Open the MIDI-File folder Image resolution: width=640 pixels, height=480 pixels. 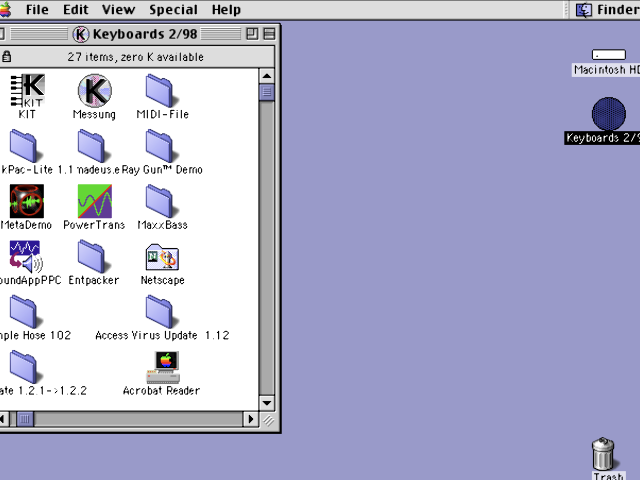coord(162,91)
